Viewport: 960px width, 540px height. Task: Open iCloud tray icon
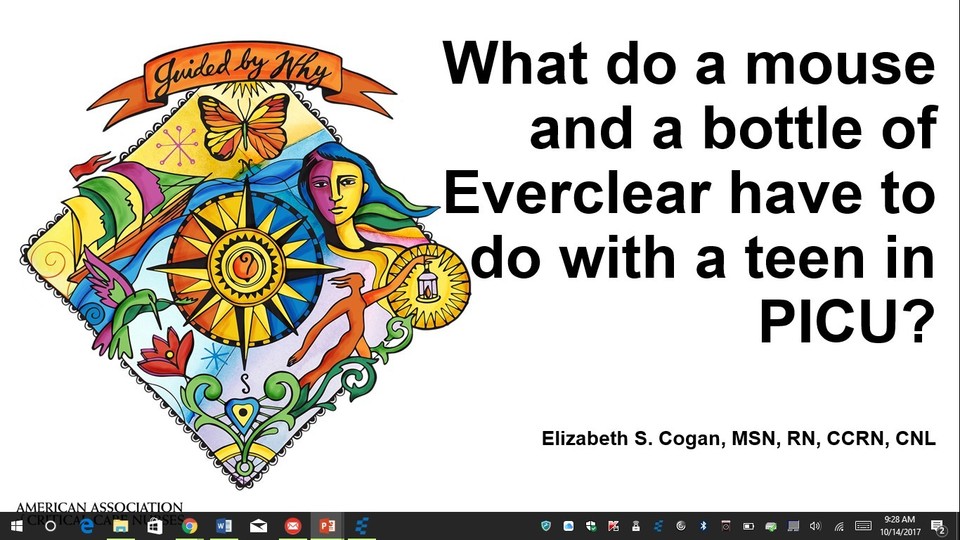coord(568,526)
